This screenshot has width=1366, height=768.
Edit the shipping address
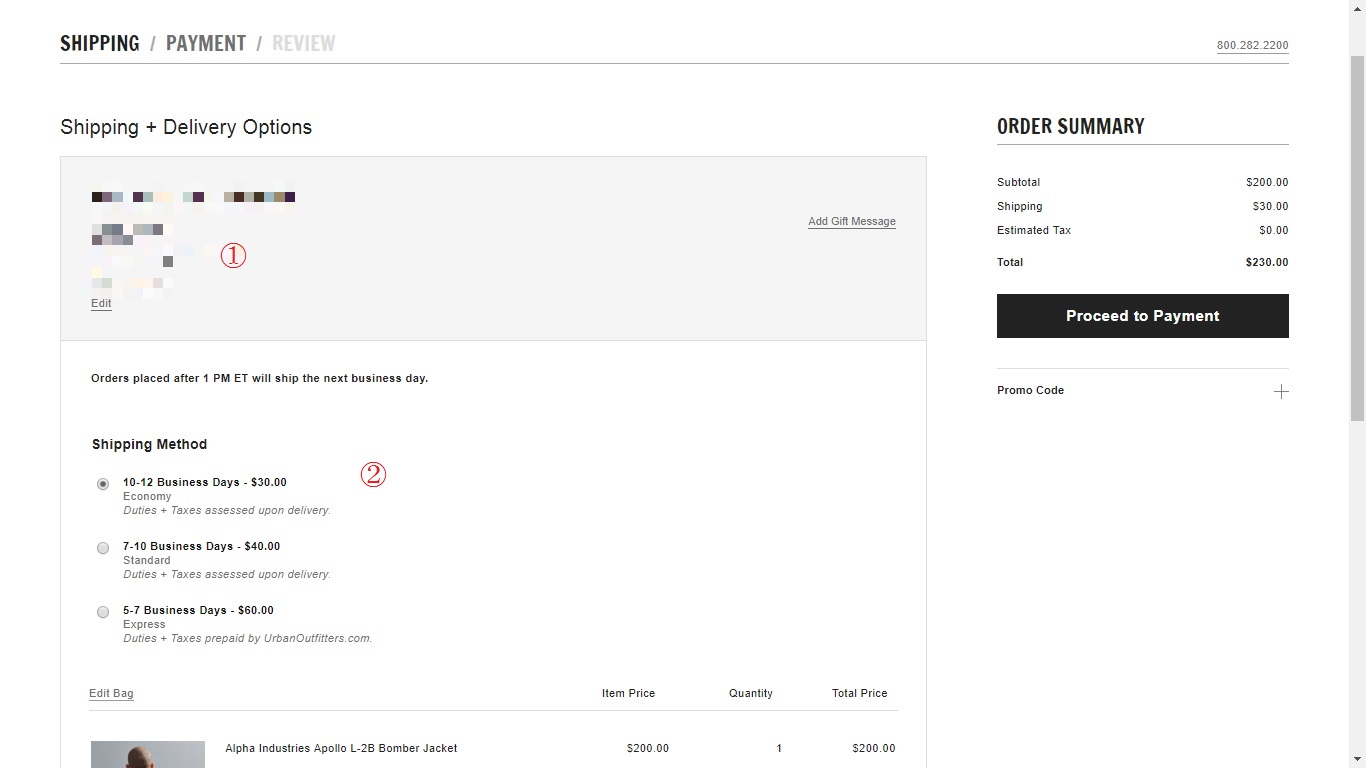[x=101, y=304]
